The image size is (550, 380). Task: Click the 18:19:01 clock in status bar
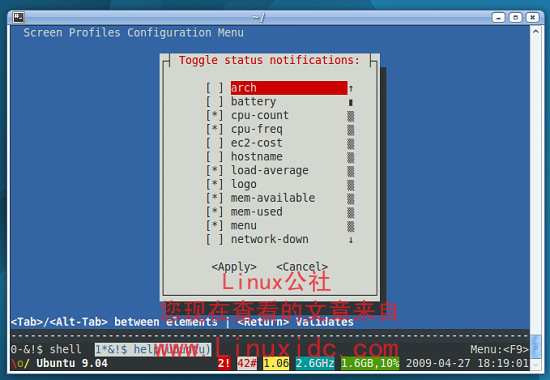pyautogui.click(x=503, y=363)
